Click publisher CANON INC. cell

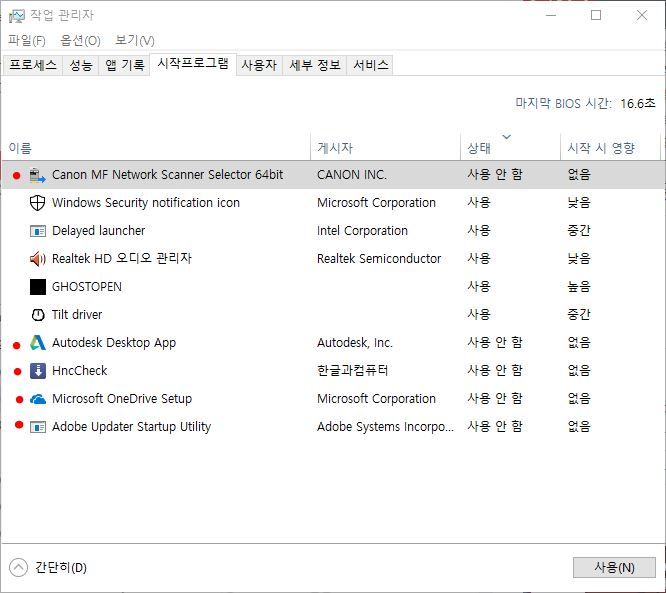[x=352, y=175]
